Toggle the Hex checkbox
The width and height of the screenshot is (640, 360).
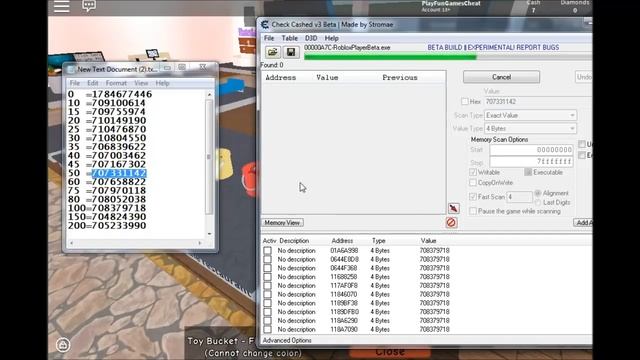point(464,101)
